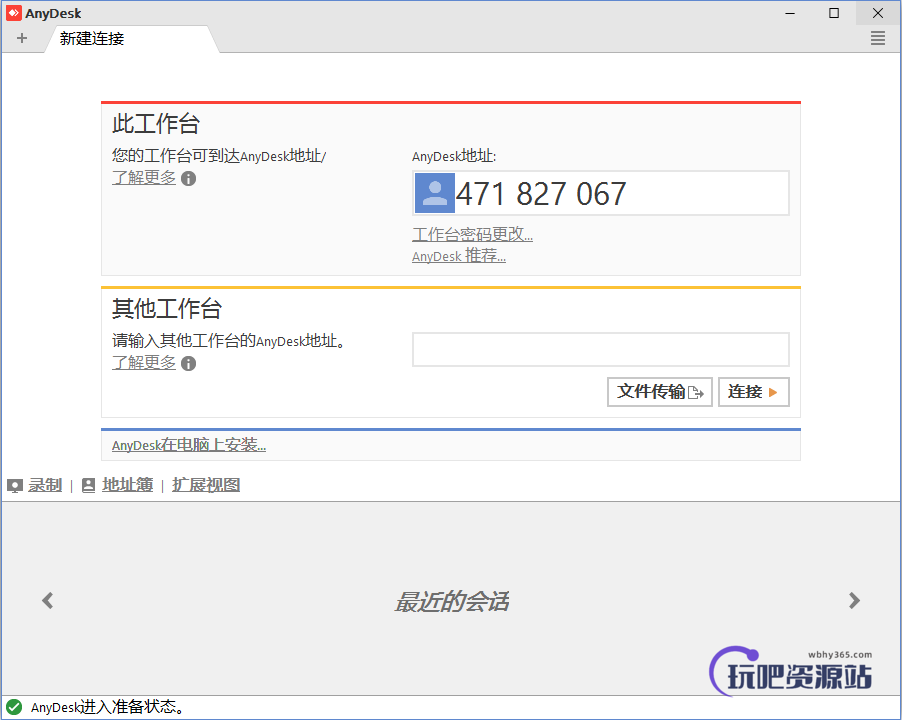Open the hamburger main menu

(x=877, y=39)
